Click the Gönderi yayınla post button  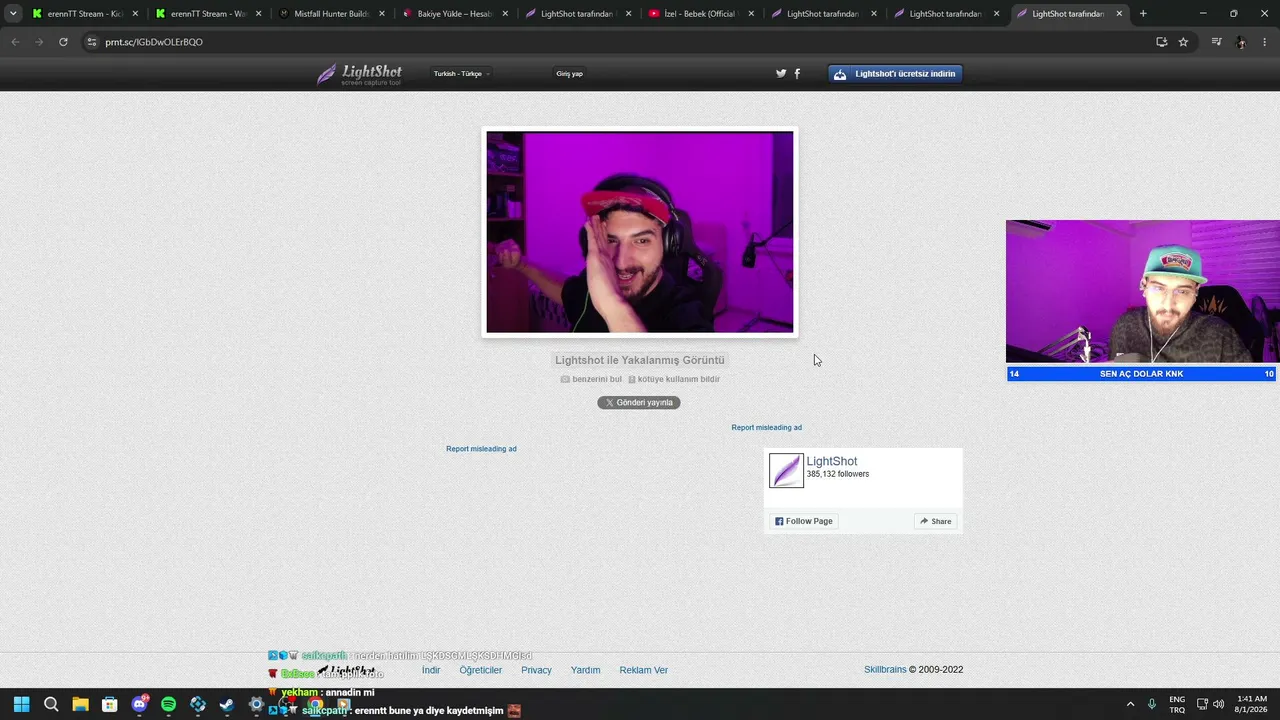point(639,402)
